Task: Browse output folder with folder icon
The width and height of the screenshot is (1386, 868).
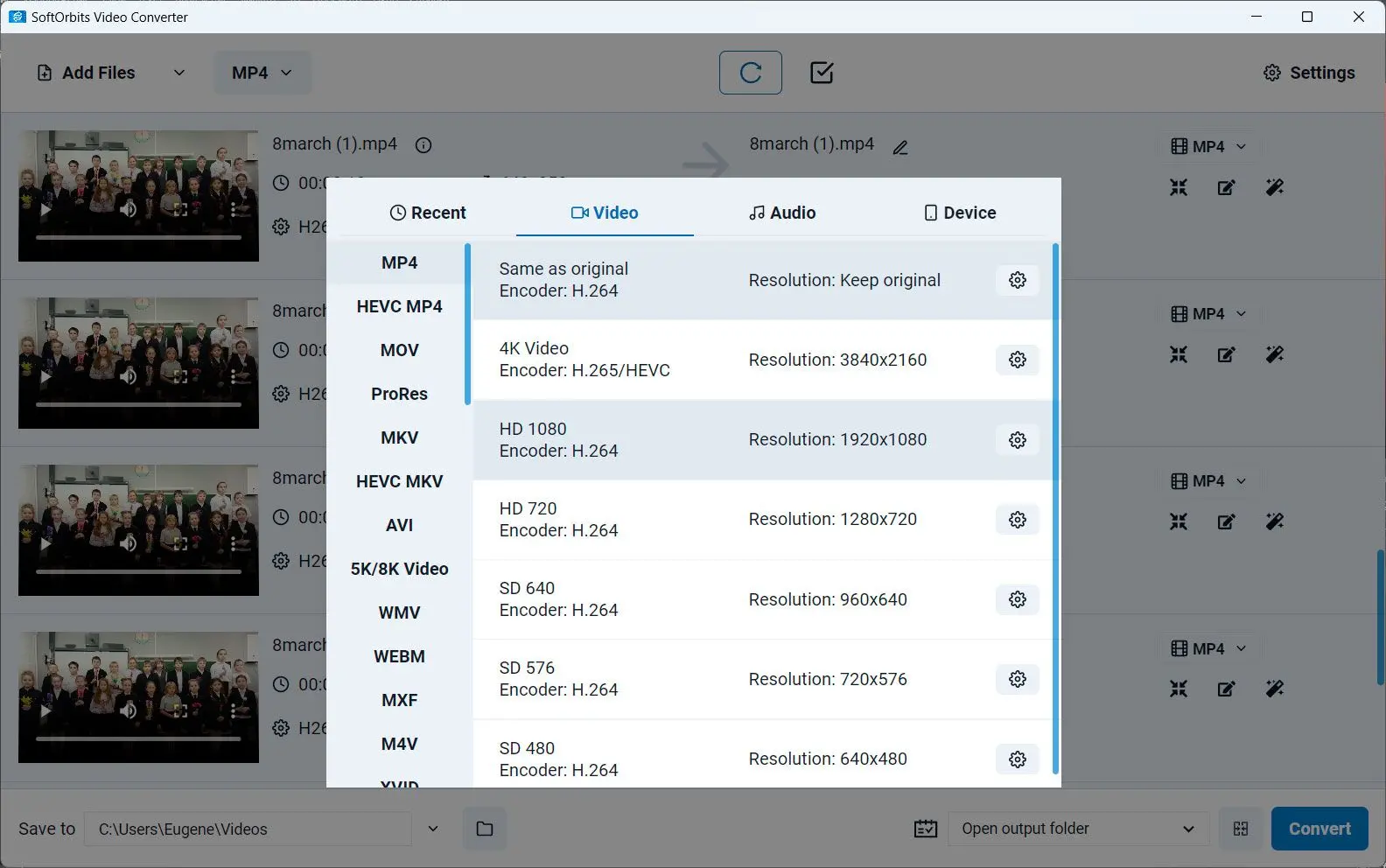Action: tap(485, 829)
